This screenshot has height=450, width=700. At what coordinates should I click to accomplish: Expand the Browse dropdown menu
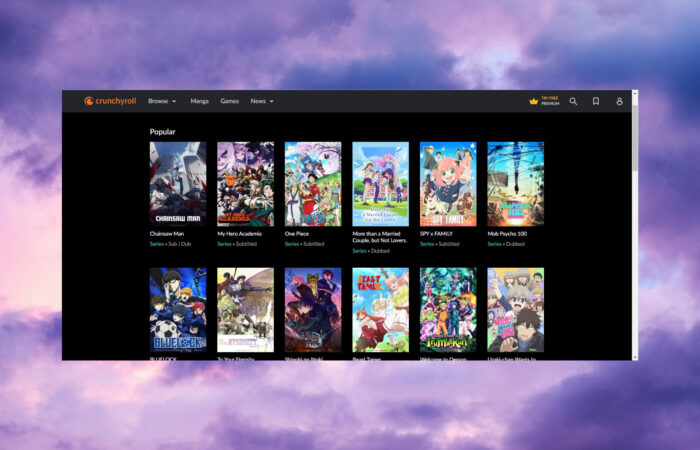(x=162, y=101)
